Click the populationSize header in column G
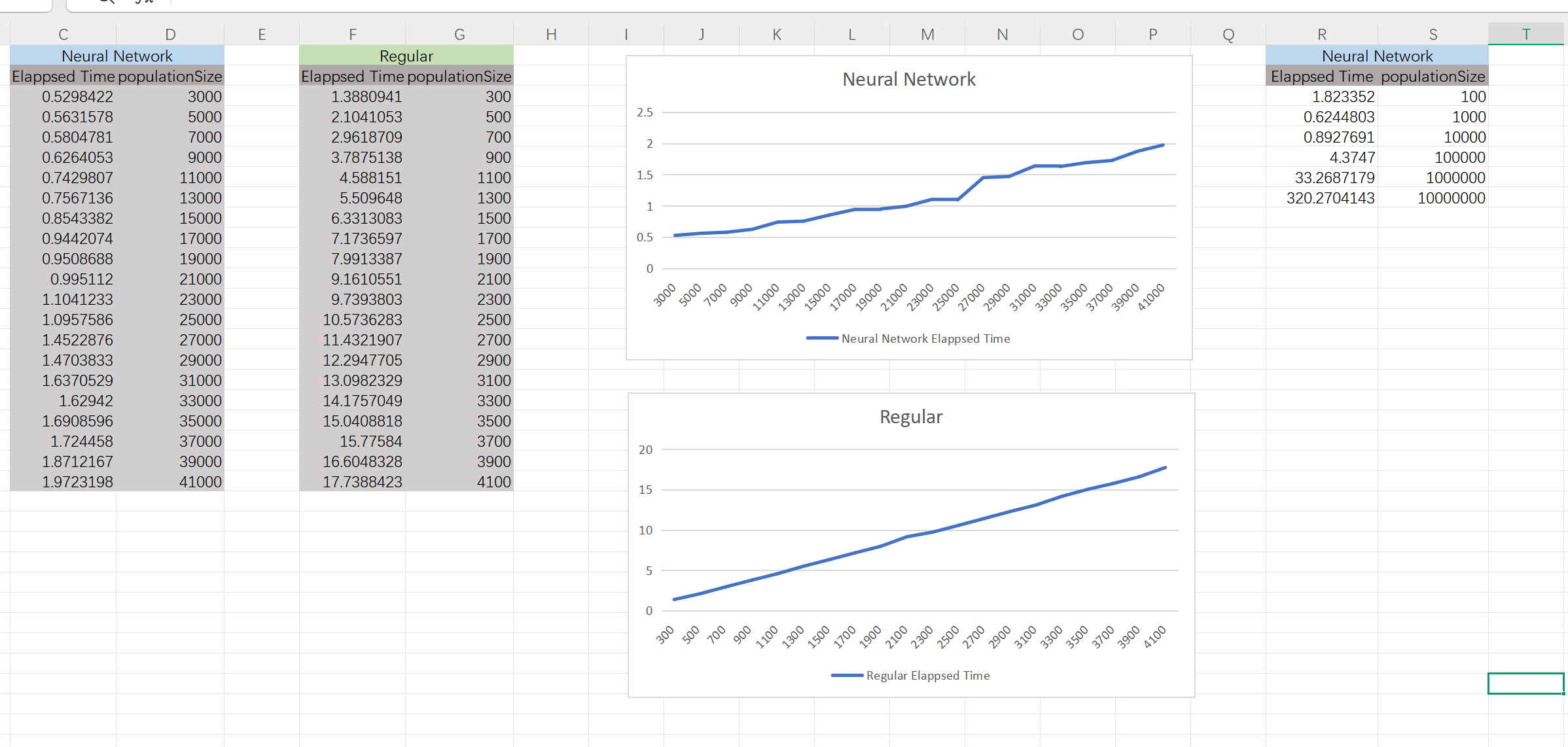Screen dimensions: 1568x747 459,77
